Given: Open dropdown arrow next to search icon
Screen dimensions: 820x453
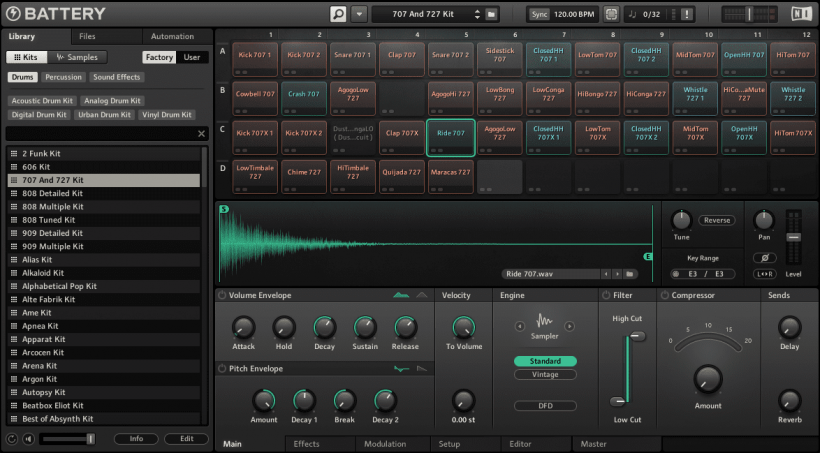Looking at the screenshot, I should [359, 14].
